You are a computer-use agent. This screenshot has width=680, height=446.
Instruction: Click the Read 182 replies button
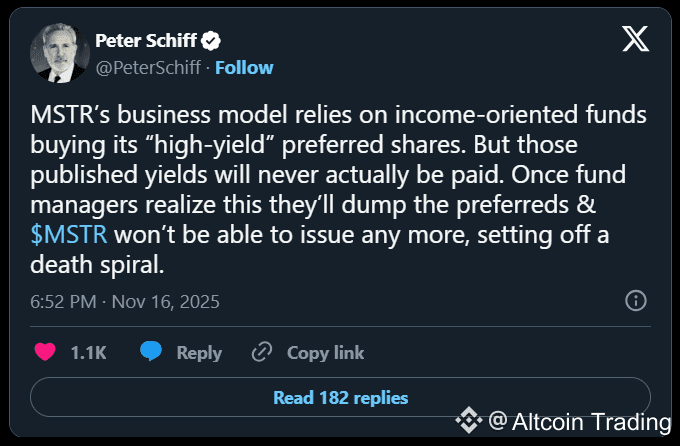point(340,397)
